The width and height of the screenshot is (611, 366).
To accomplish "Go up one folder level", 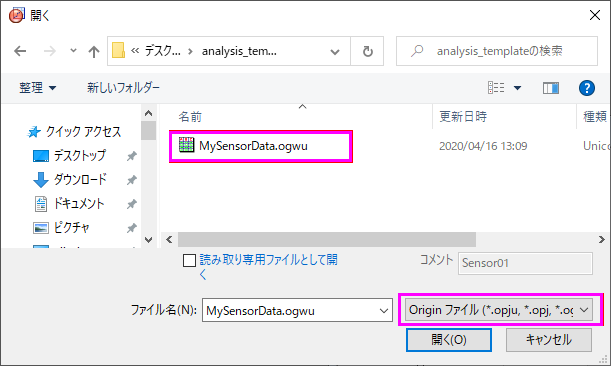I will tap(94, 51).
